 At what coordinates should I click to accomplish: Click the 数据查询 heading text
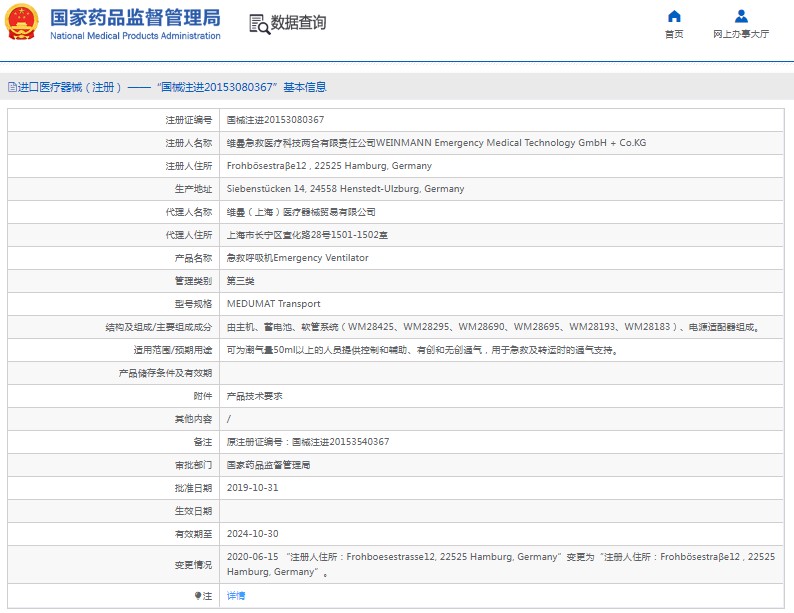(x=298, y=23)
